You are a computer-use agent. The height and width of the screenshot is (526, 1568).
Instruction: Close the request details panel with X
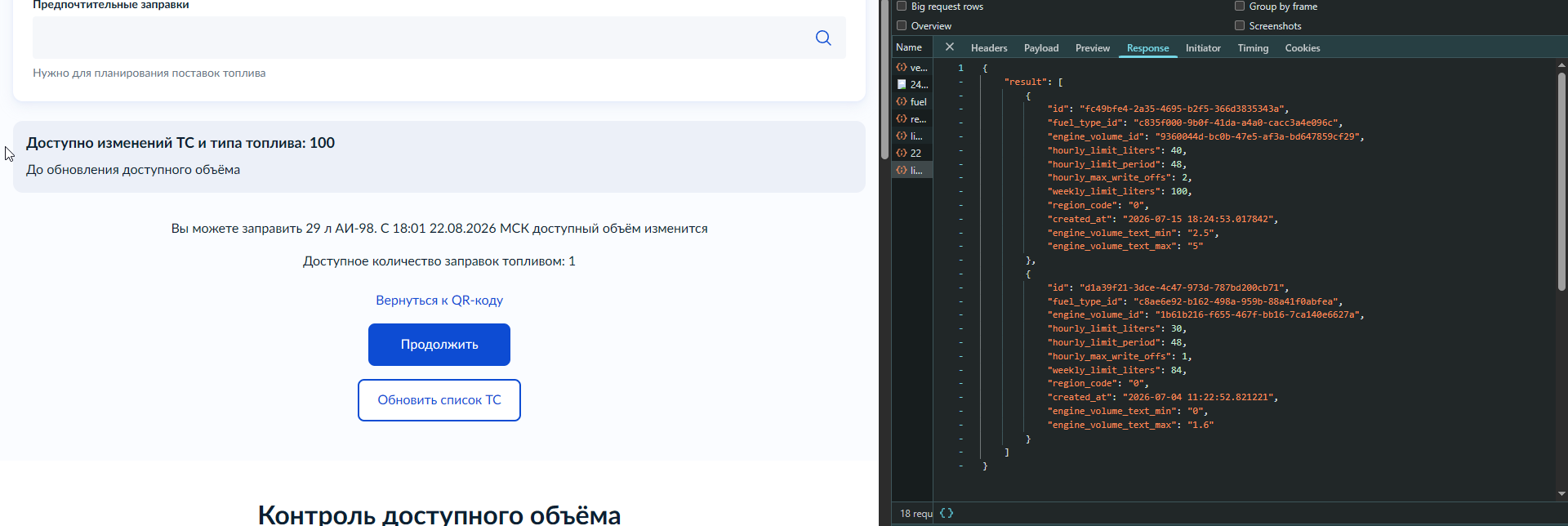pyautogui.click(x=949, y=47)
